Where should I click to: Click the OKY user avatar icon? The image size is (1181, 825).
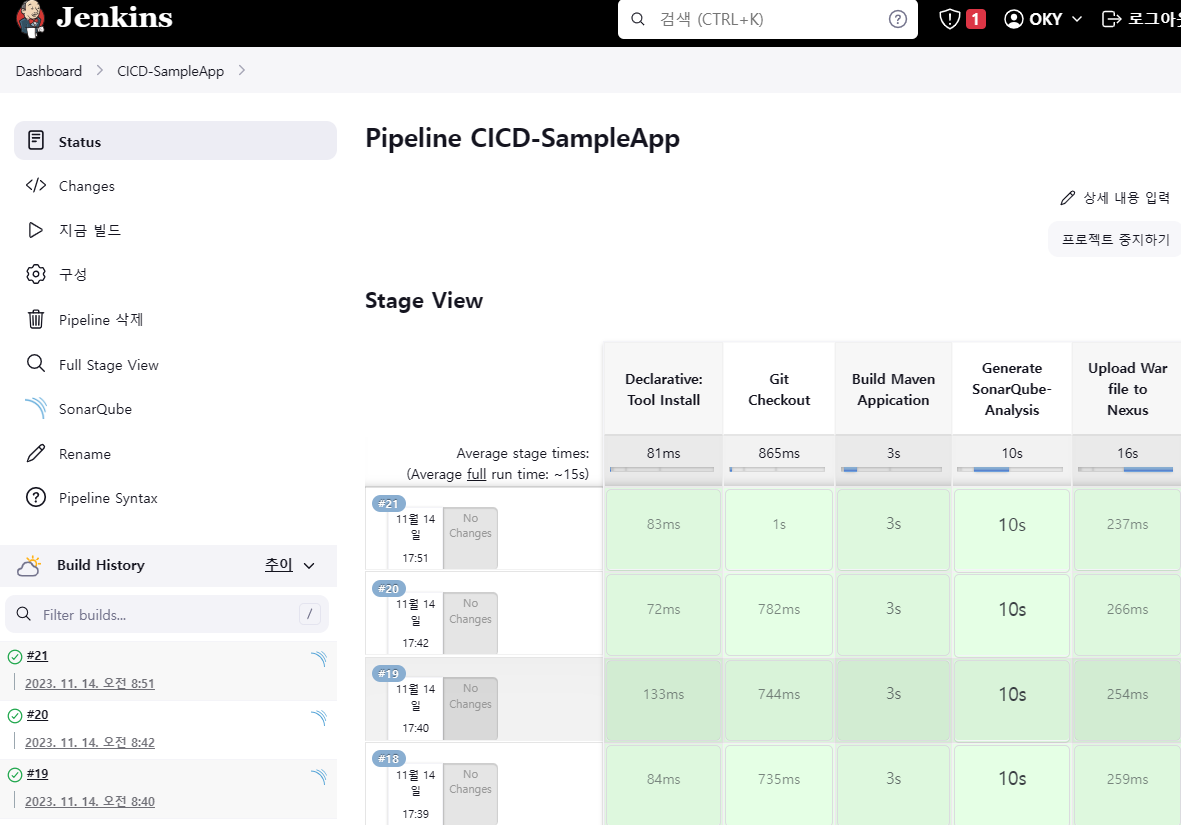click(x=1014, y=19)
